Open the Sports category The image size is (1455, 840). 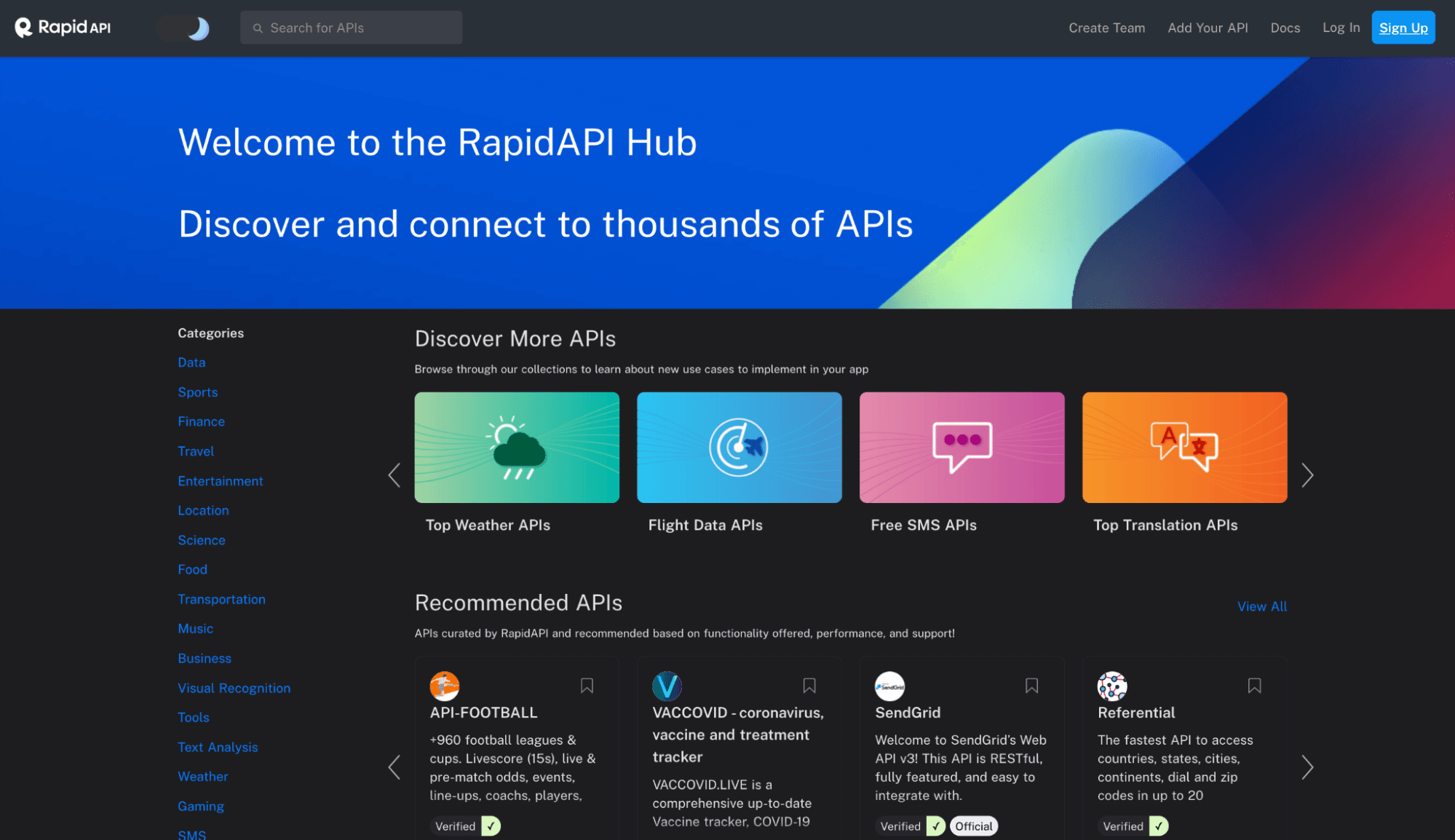coord(198,392)
